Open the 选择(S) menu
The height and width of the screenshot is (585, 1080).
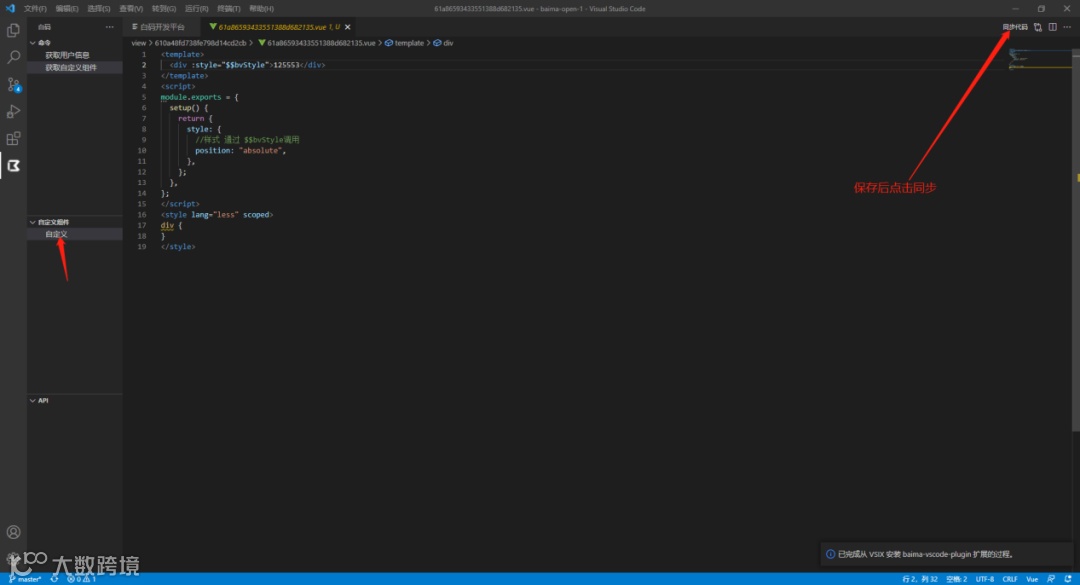click(x=98, y=8)
